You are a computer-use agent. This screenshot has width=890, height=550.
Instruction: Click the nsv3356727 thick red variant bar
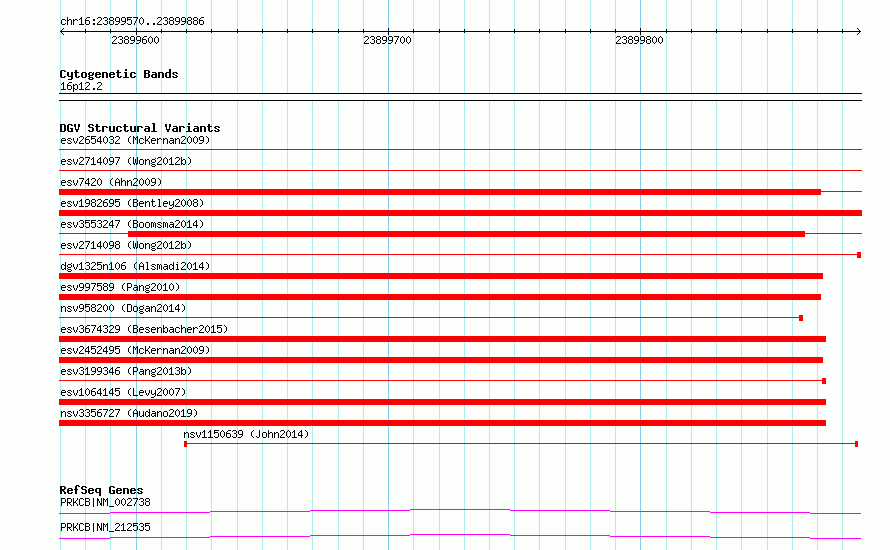442,423
